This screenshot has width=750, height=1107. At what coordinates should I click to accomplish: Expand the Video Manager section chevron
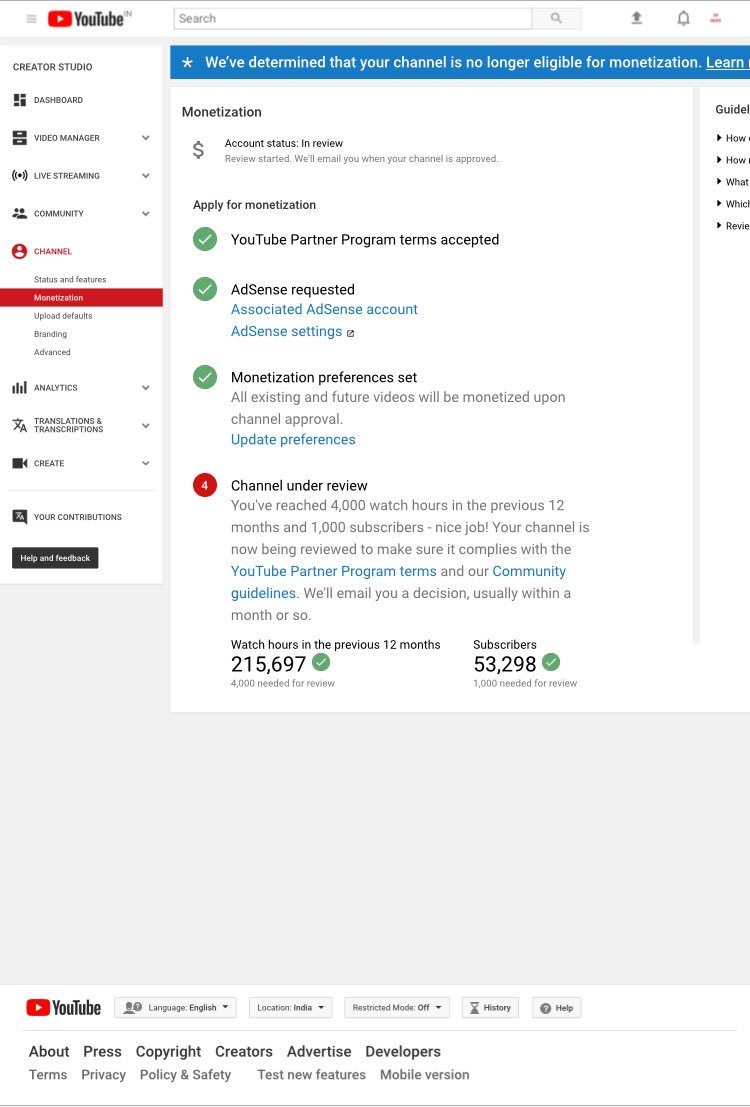click(145, 138)
